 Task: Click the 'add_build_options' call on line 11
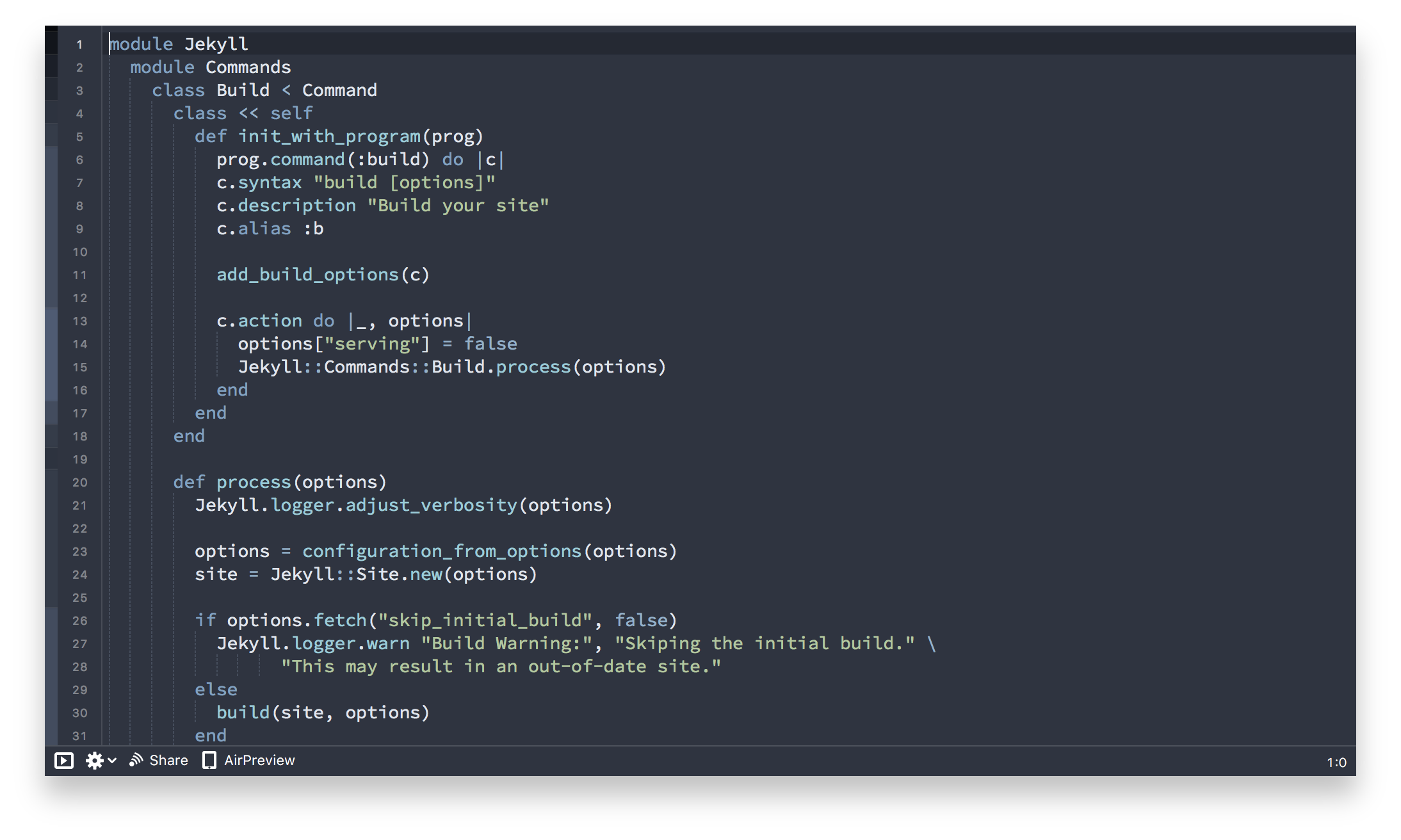(307, 275)
